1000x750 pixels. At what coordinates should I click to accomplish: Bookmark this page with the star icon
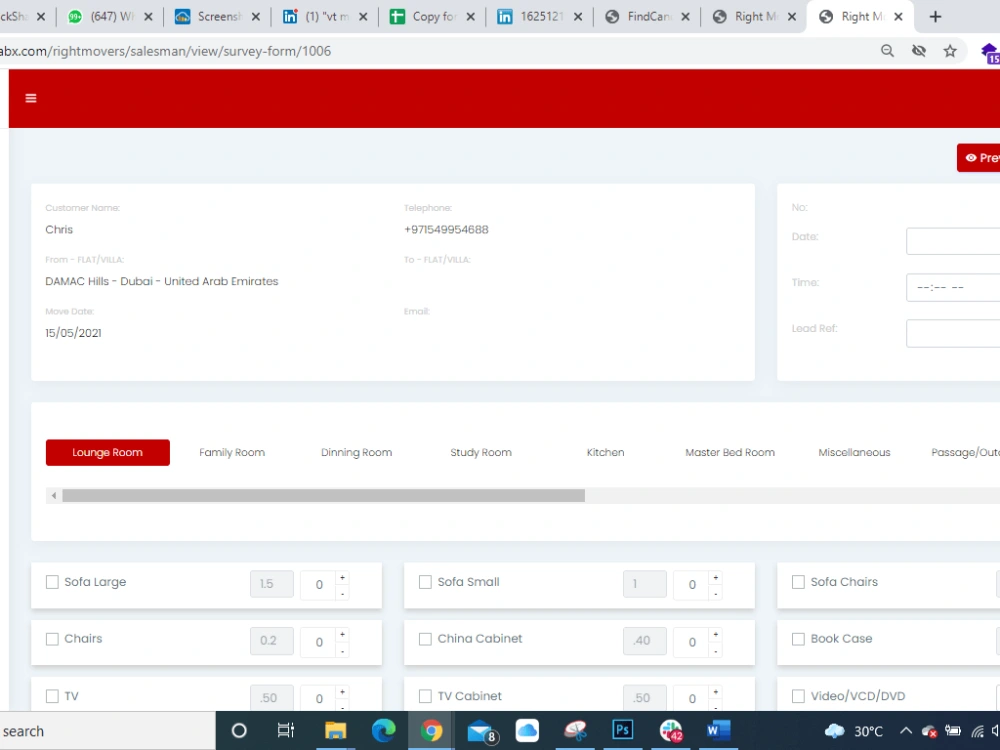[950, 51]
